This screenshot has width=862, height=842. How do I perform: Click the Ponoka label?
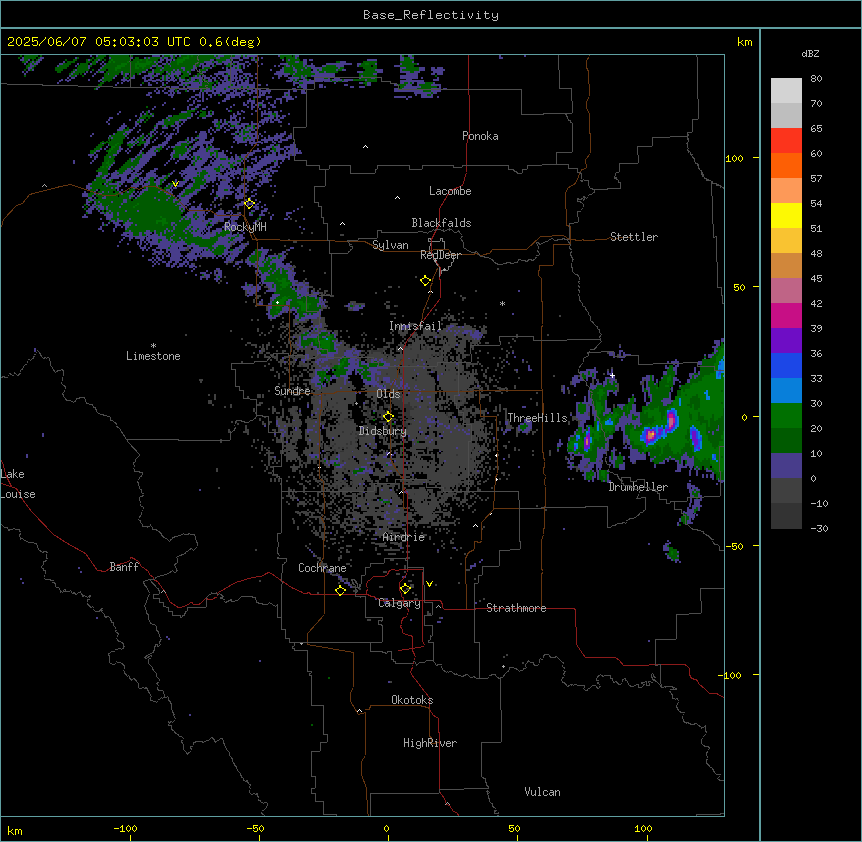coord(480,136)
